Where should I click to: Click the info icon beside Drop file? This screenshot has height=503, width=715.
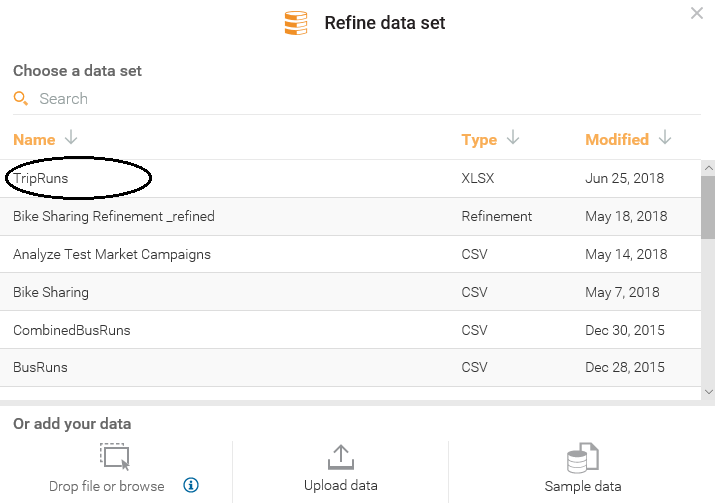(191, 486)
